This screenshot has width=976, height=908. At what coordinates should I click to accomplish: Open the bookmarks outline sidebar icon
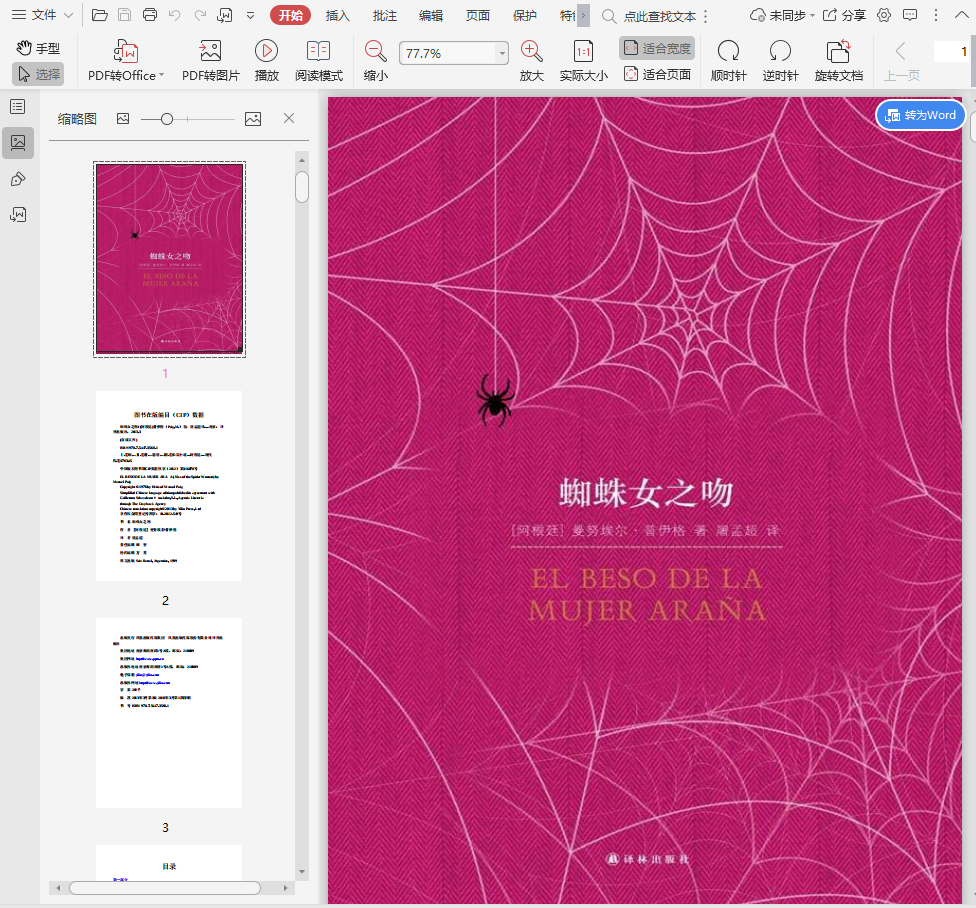pyautogui.click(x=18, y=106)
